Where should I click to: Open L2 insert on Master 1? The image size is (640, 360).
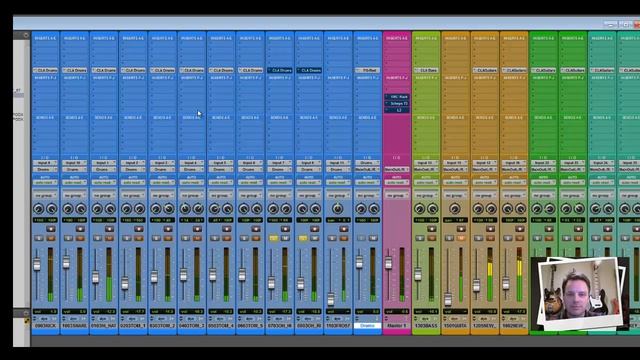click(x=396, y=110)
